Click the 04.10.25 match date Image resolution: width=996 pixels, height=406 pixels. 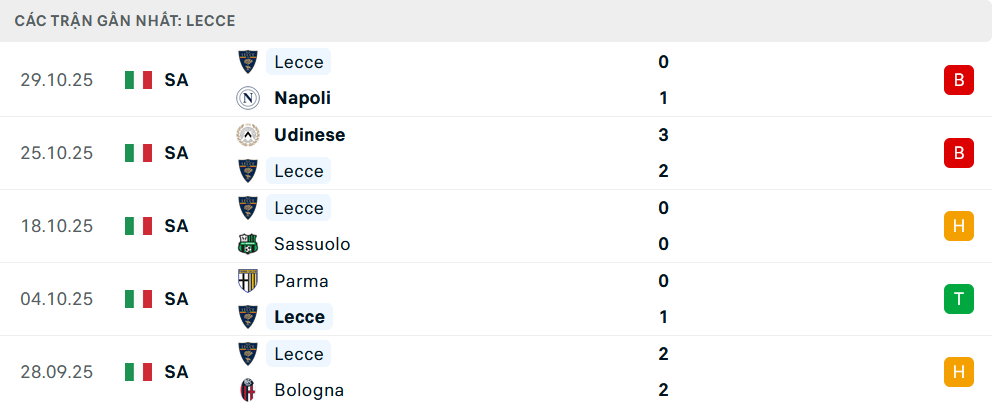[x=57, y=299]
